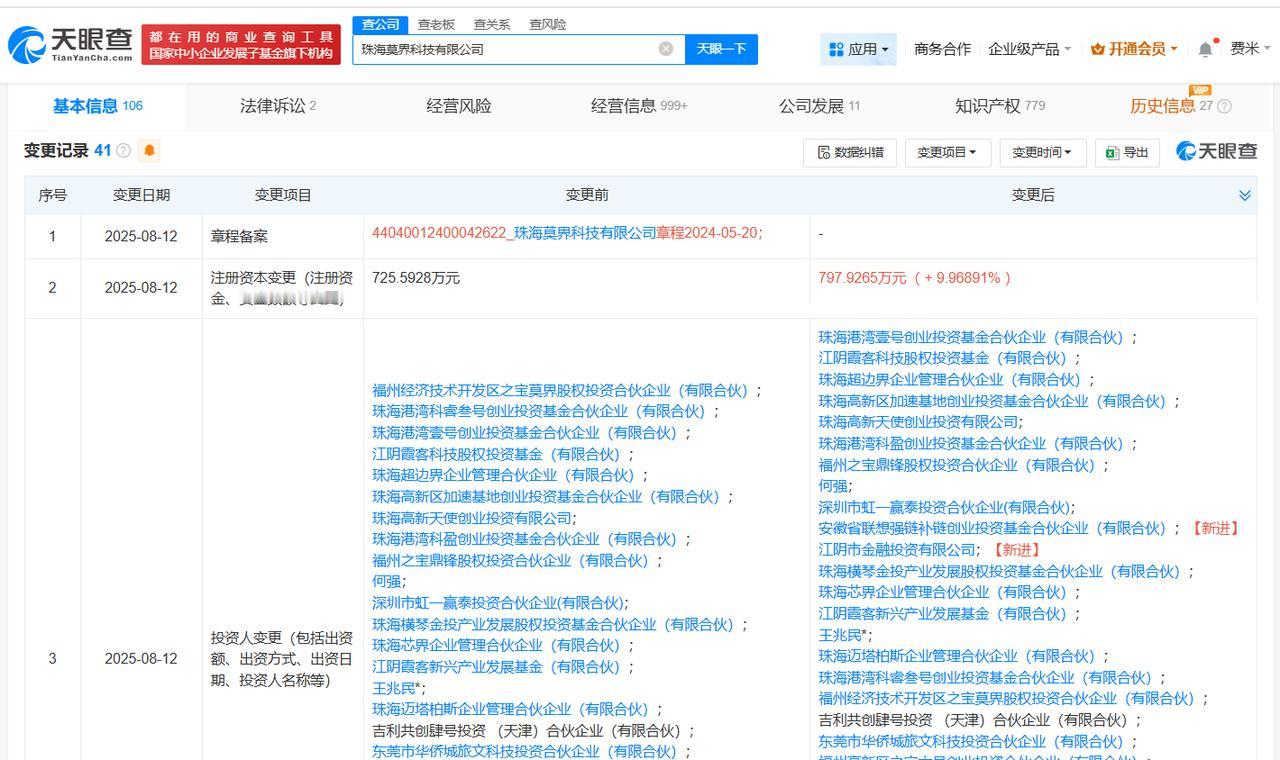Click the 天眼一下 search button
Screen dimensions: 1280x760
pyautogui.click(x=721, y=49)
